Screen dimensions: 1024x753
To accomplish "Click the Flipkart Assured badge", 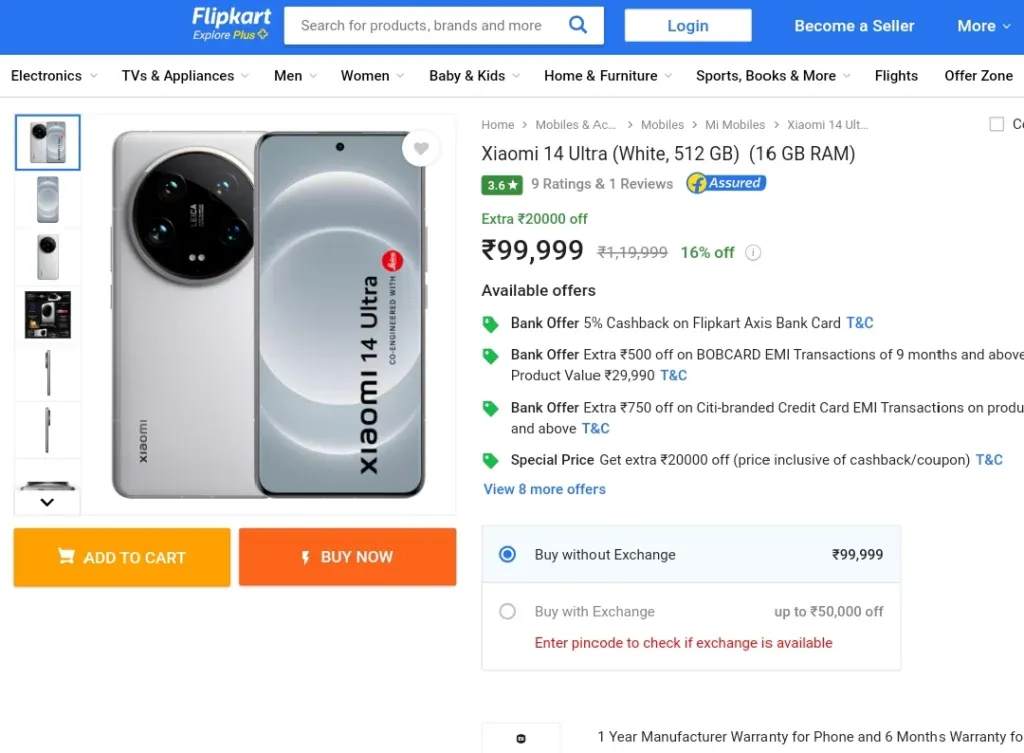I will pyautogui.click(x=726, y=184).
